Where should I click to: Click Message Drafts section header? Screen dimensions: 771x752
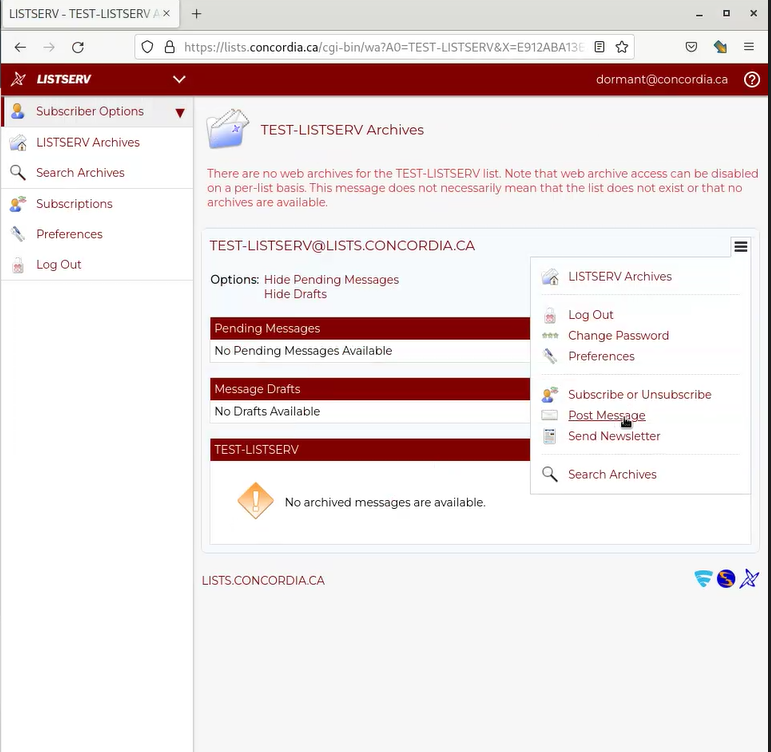370,389
